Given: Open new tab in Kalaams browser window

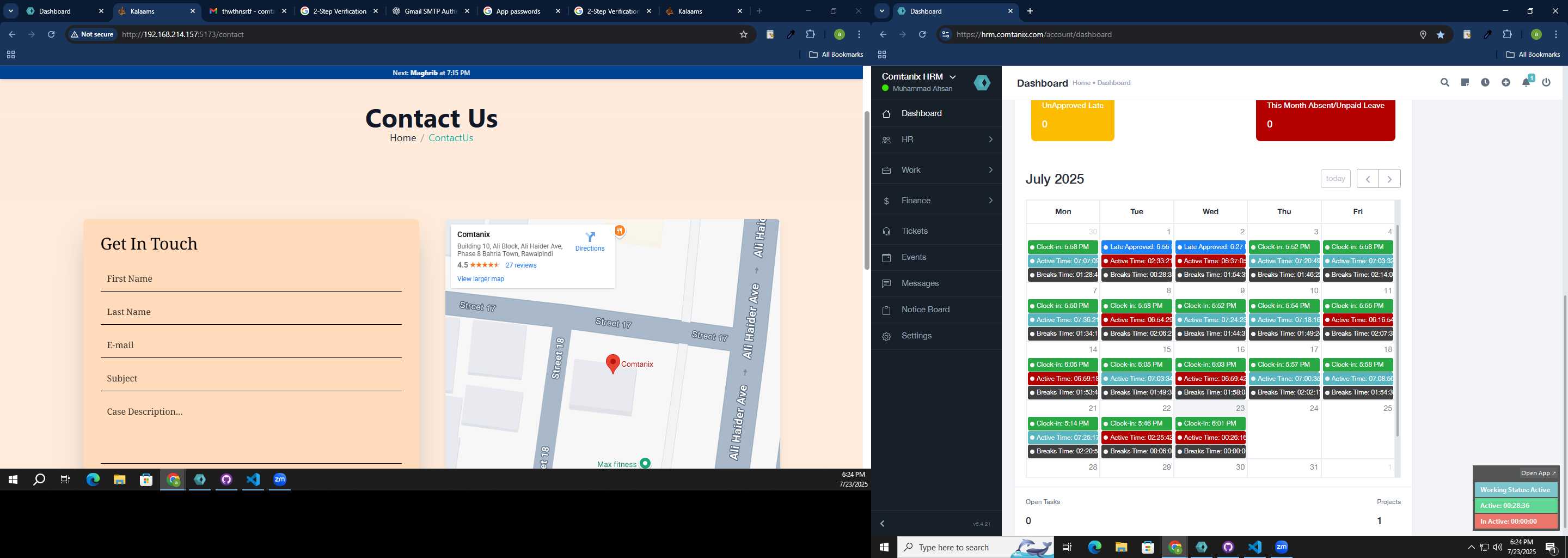Looking at the screenshot, I should click(x=759, y=11).
